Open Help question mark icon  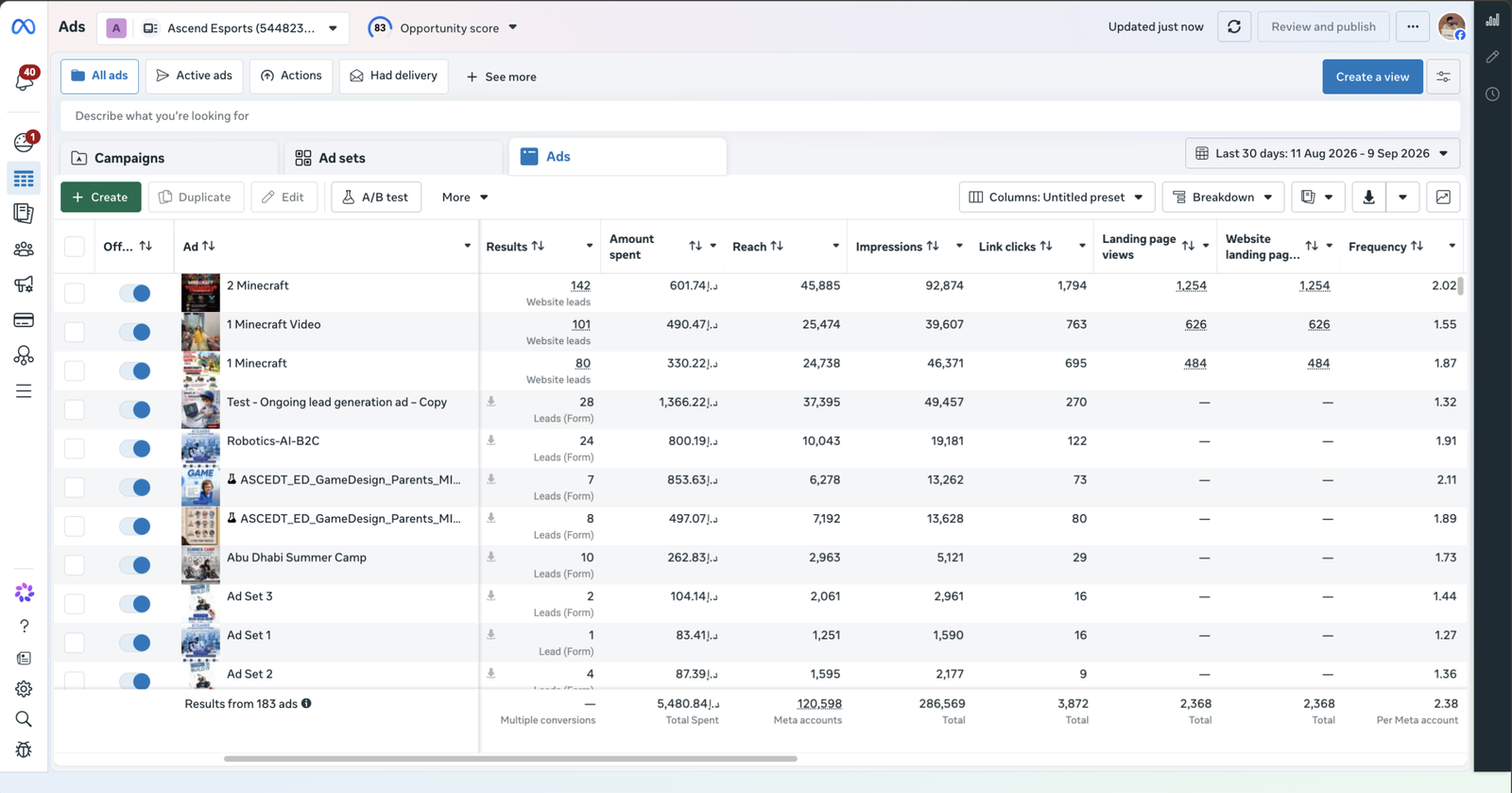click(x=24, y=626)
